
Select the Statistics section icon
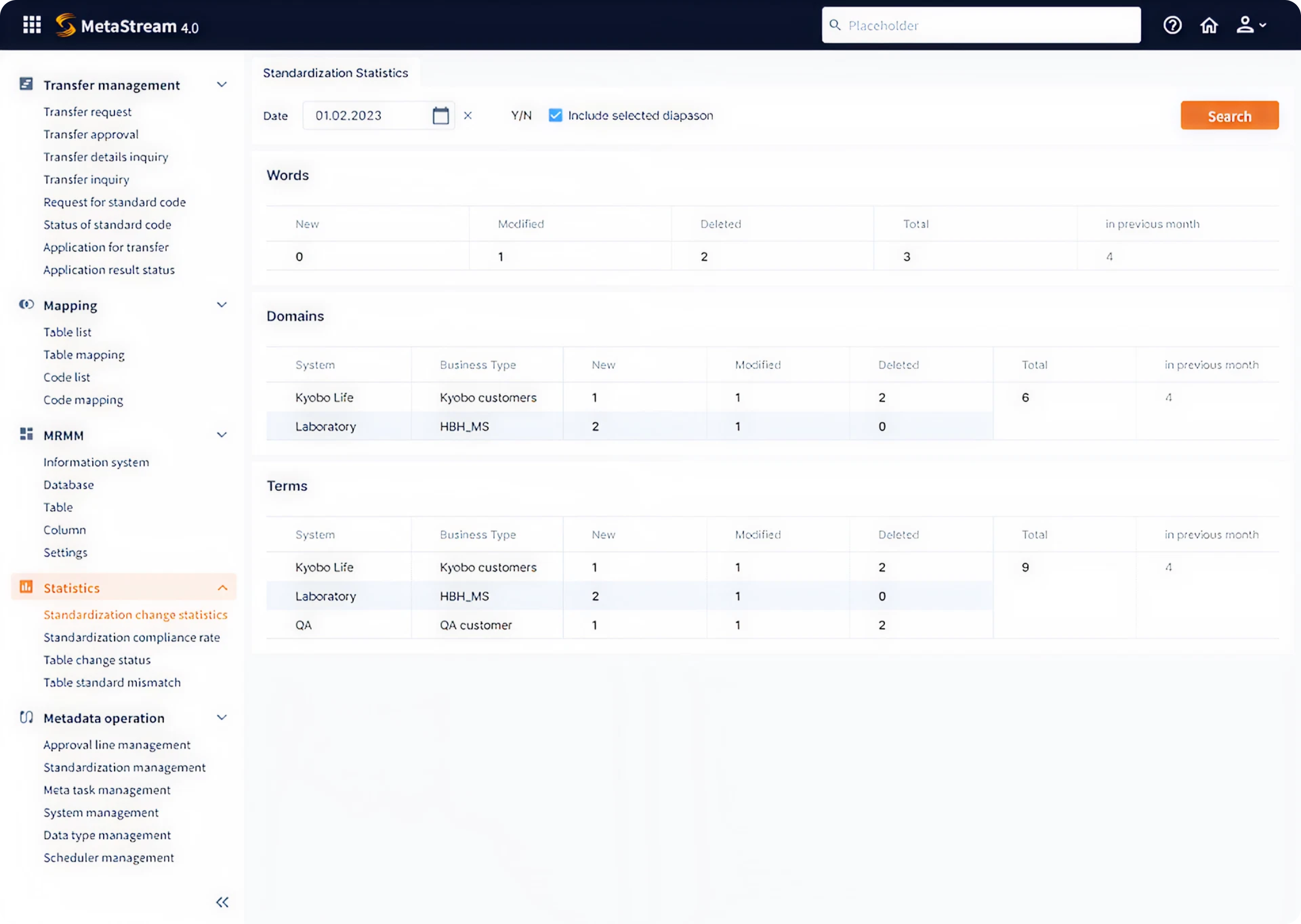(x=26, y=587)
